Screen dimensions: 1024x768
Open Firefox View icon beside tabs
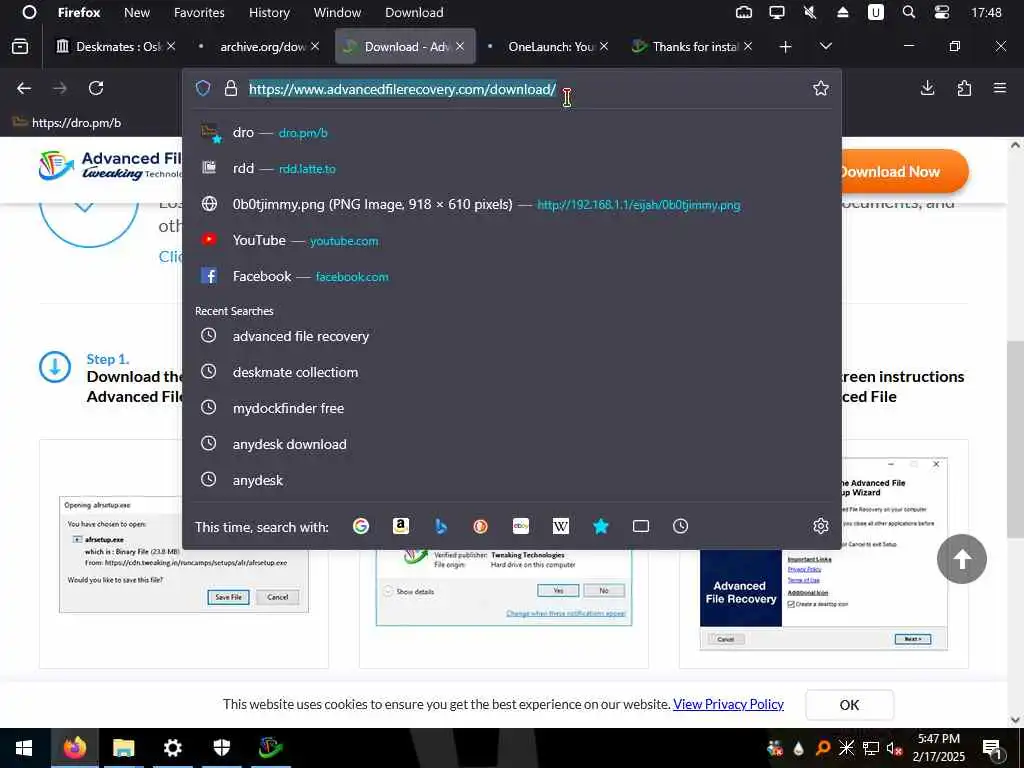pyautogui.click(x=20, y=46)
